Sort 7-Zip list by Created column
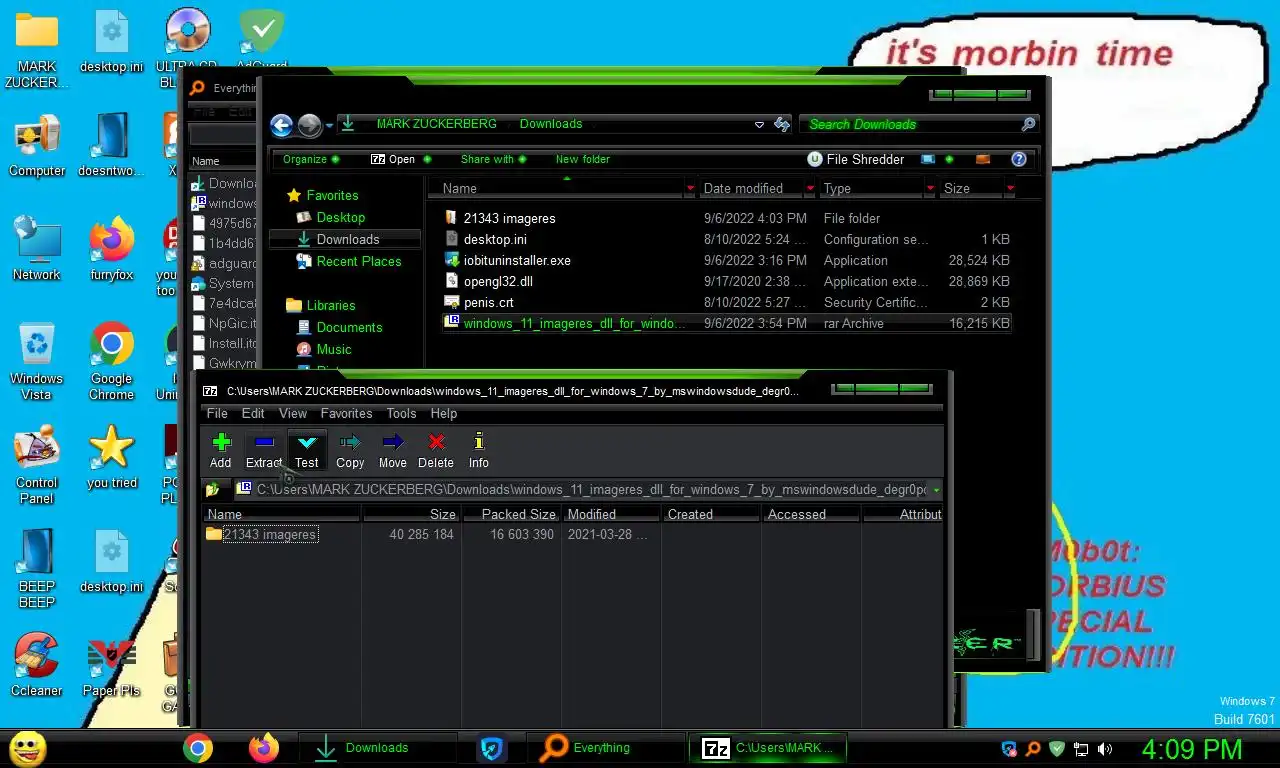 [x=711, y=514]
